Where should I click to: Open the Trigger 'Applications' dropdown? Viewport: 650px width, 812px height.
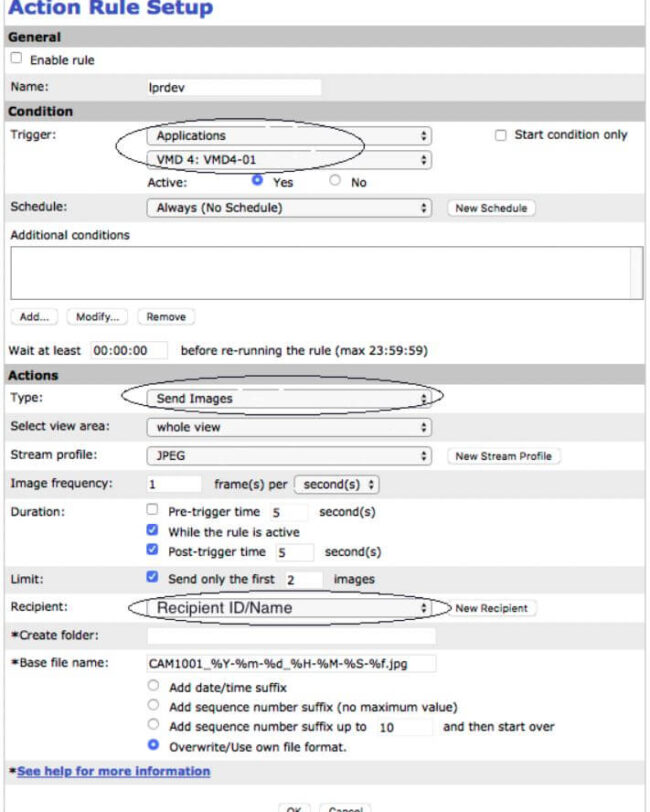[x=289, y=136]
